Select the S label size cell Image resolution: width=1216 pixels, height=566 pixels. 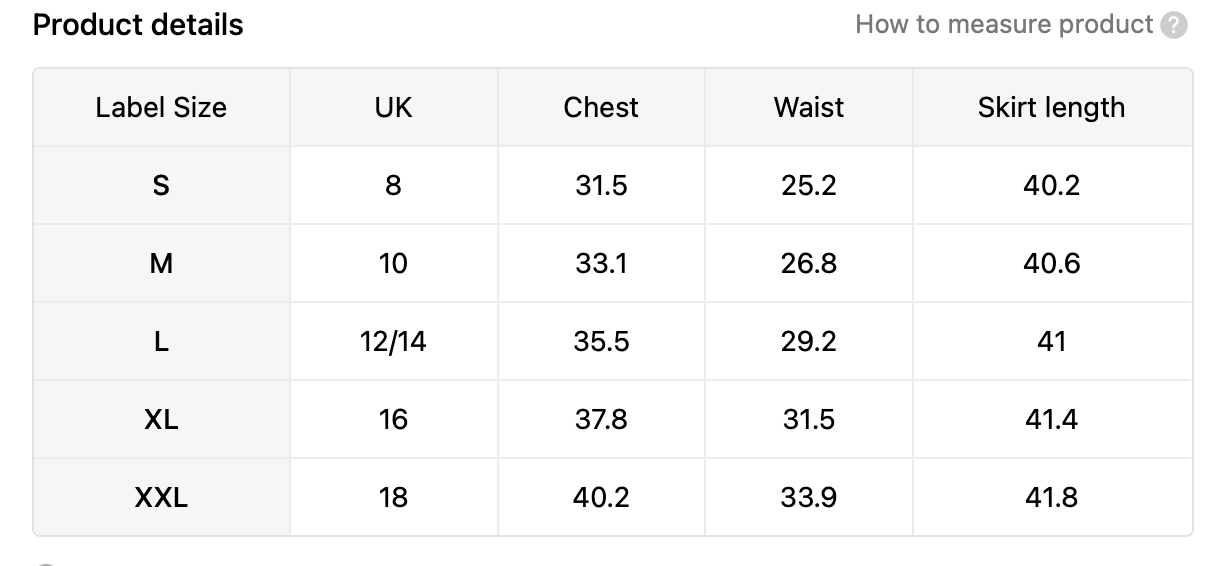tap(161, 185)
